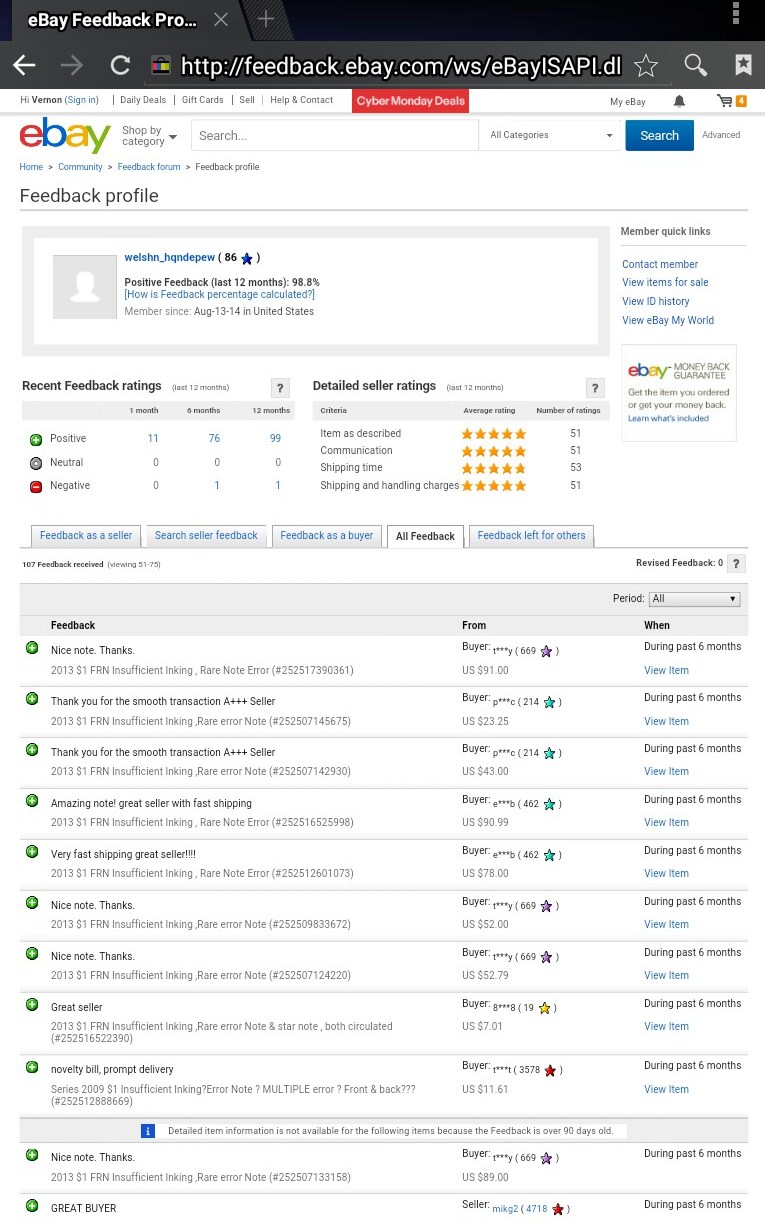
Task: Click the Positive green plus icon
Action: (36, 439)
